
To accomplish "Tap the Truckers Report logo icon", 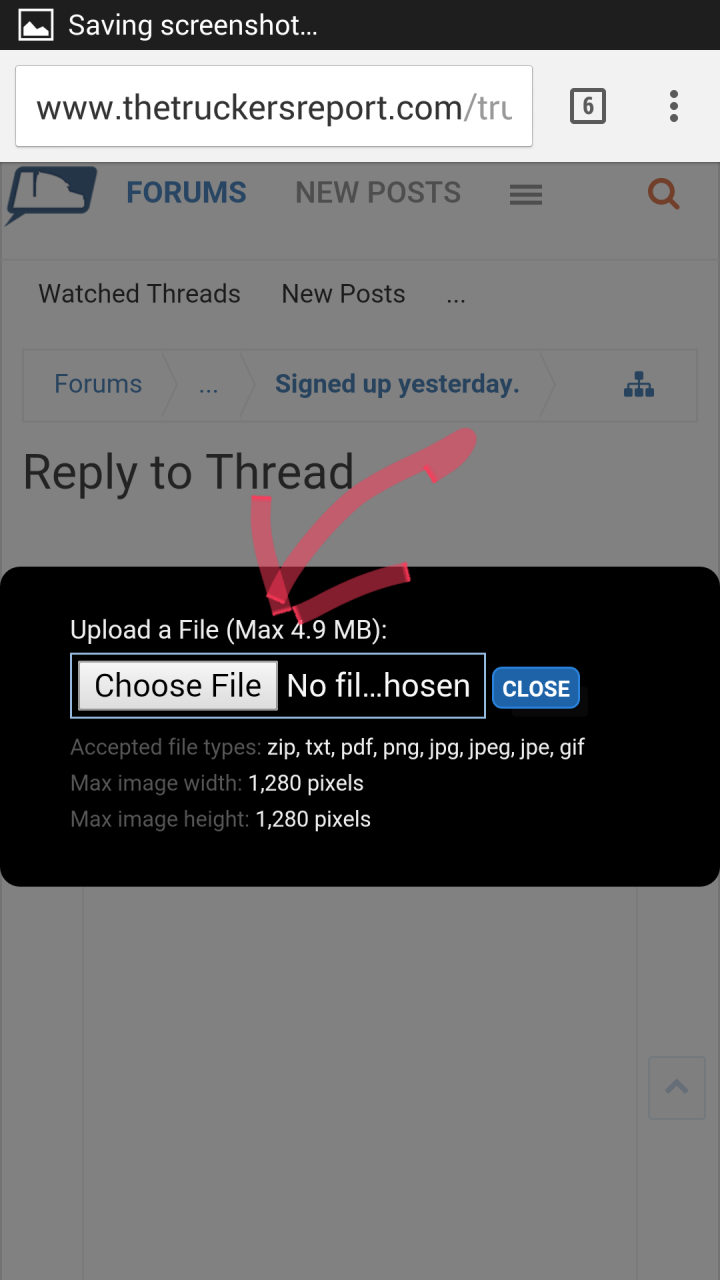I will click(51, 195).
